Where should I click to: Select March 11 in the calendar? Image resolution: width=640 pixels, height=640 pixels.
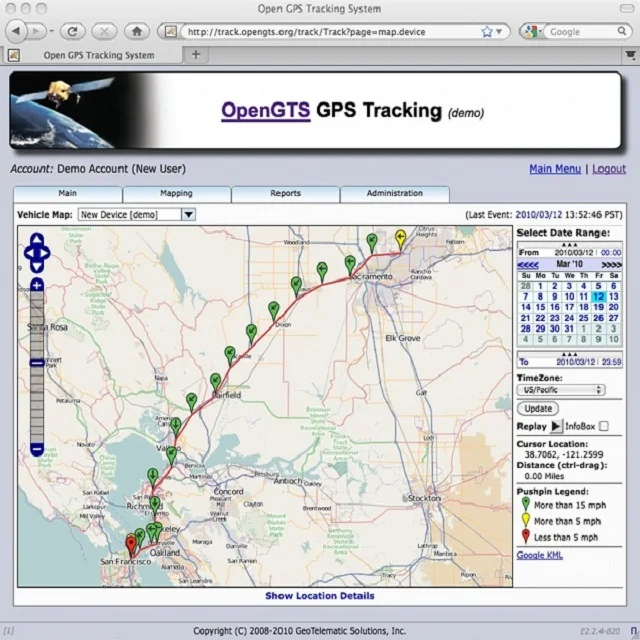pos(584,297)
